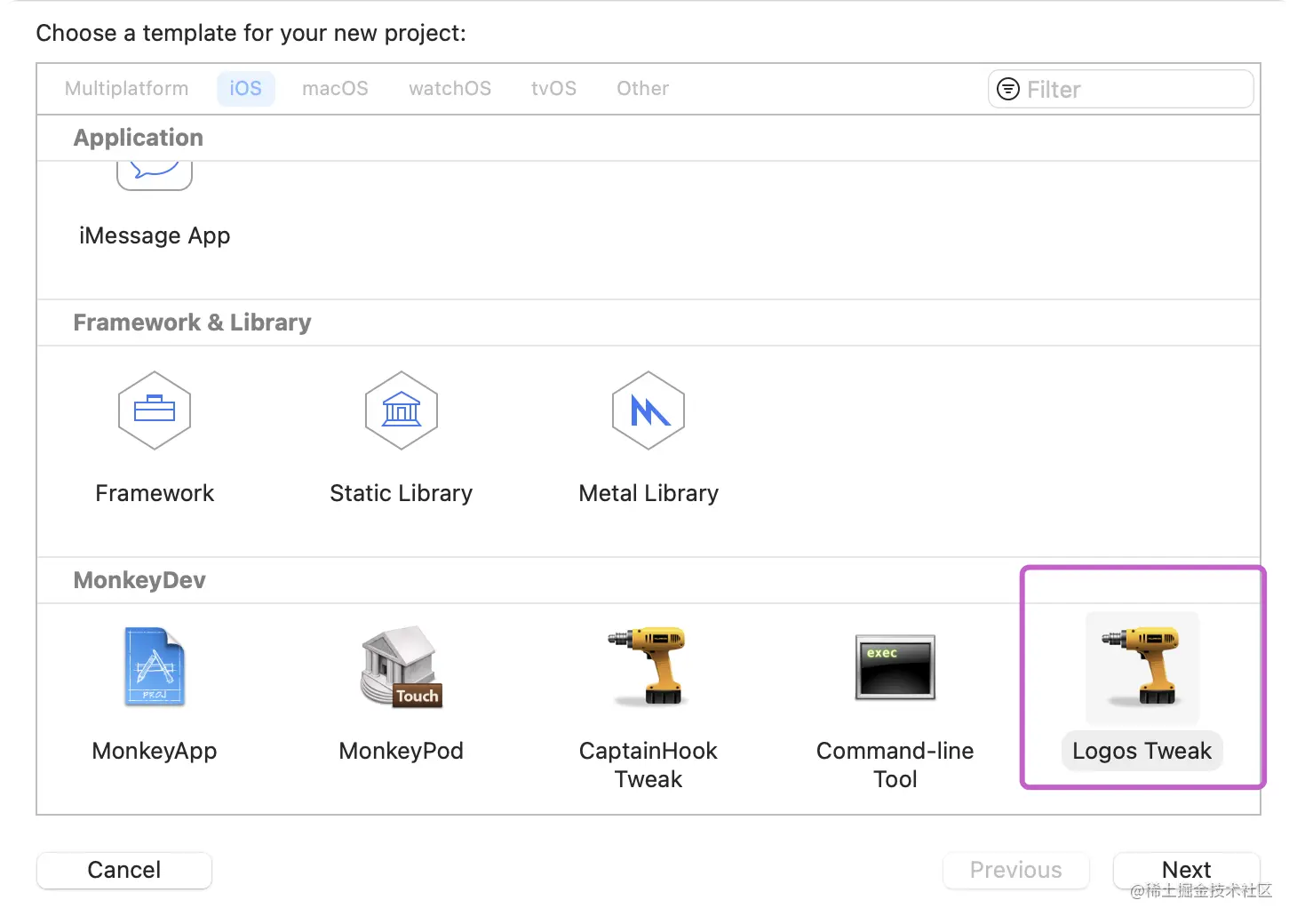Select the Logos Tweak drill icon
Image resolution: width=1297 pixels, height=924 pixels.
1142,666
